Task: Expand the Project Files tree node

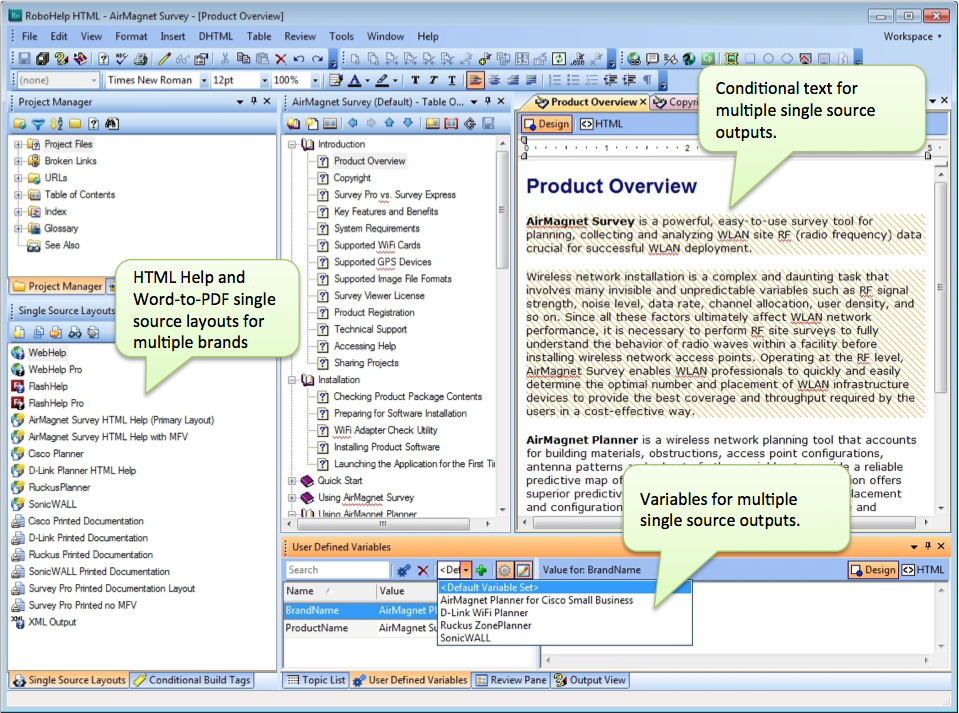Action: (18, 145)
